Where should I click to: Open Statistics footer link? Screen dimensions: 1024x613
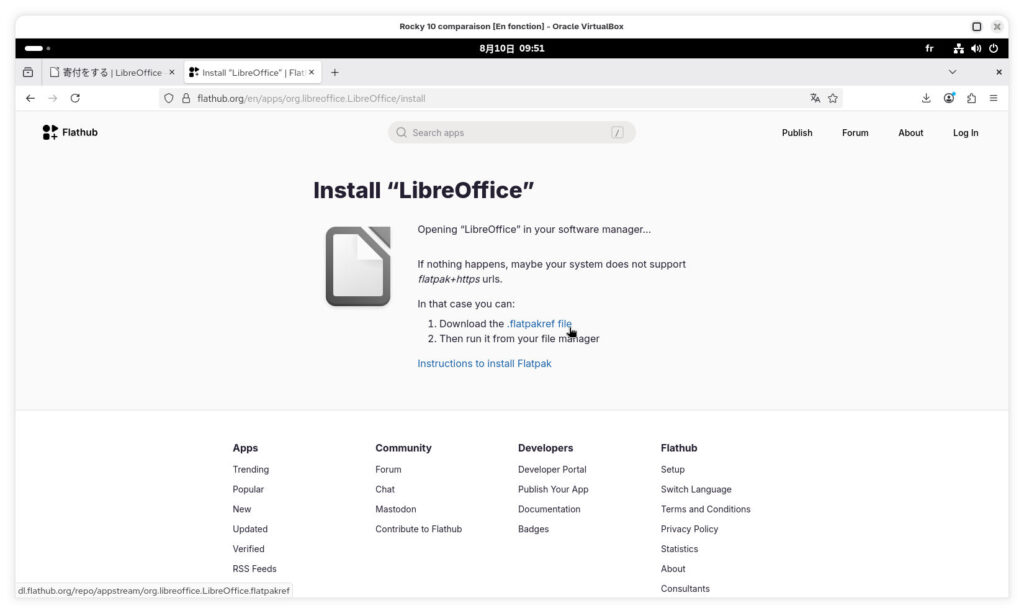679,549
